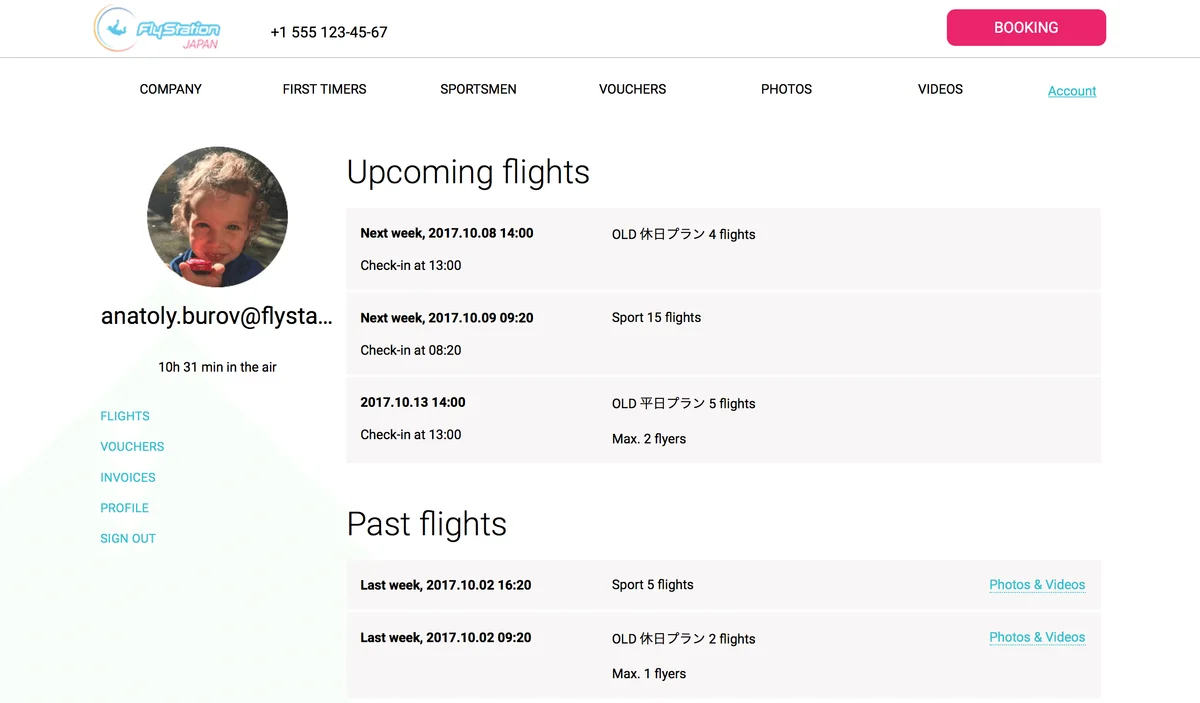Click the account email anatoly.burov@flysta…
Viewport: 1200px width, 703px height.
[x=217, y=317]
